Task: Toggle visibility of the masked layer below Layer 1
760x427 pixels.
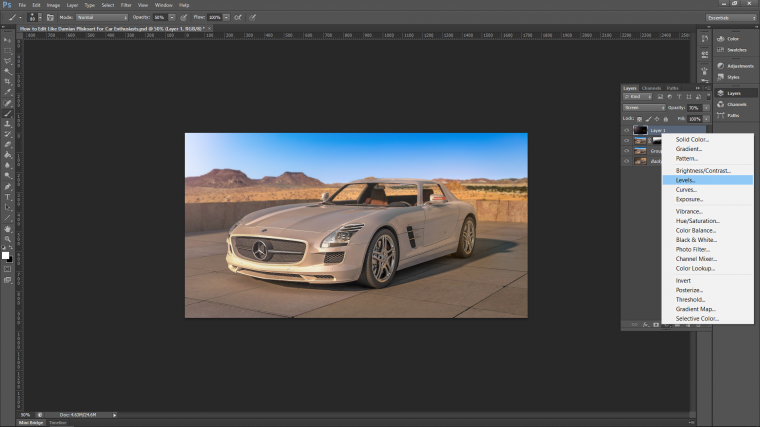Action: click(x=626, y=141)
